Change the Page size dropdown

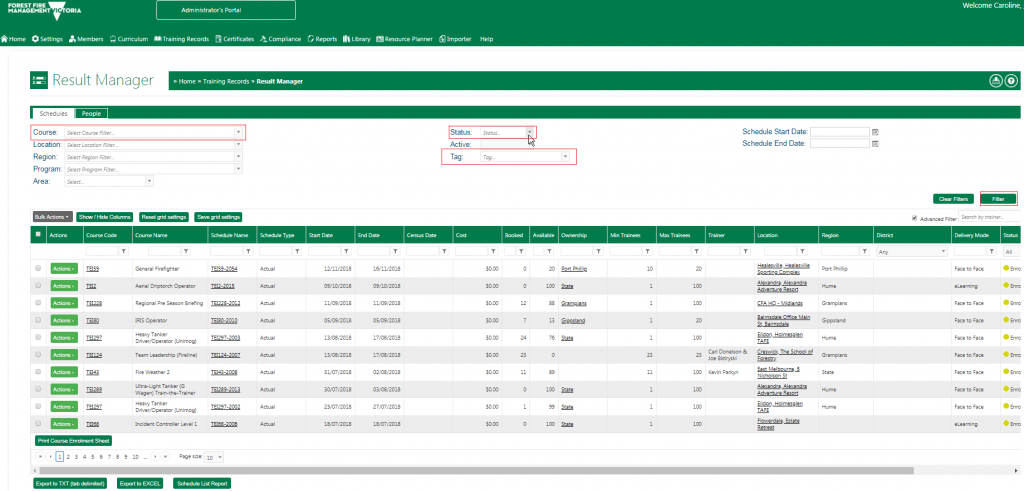(214, 457)
